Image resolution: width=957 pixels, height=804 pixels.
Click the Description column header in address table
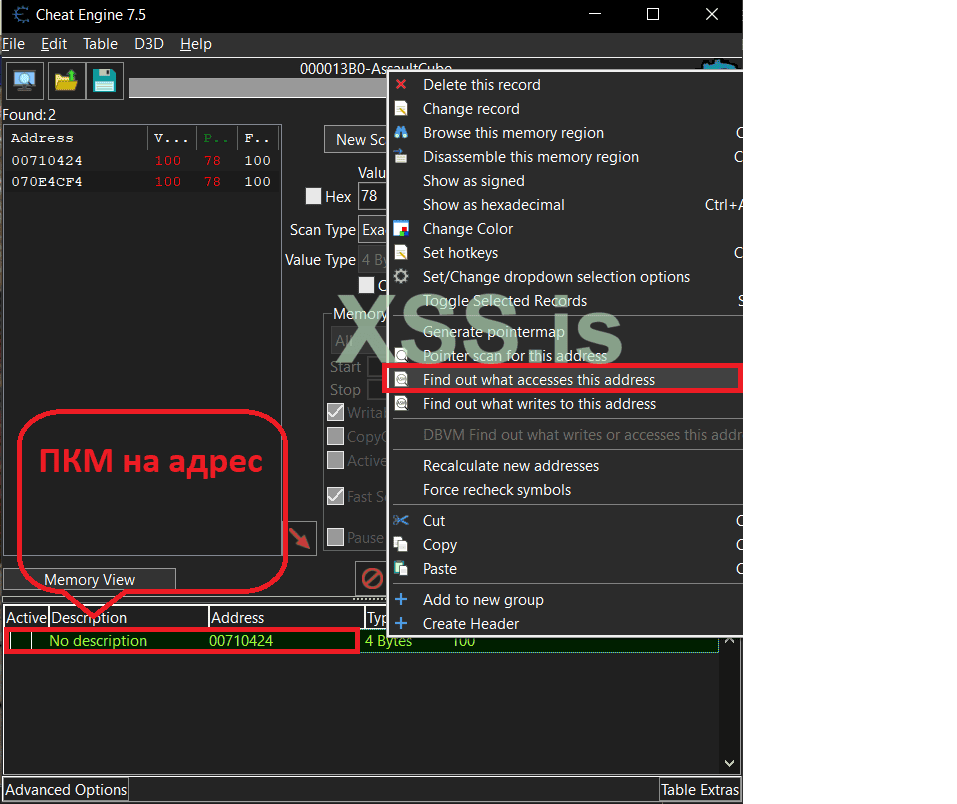pos(128,617)
